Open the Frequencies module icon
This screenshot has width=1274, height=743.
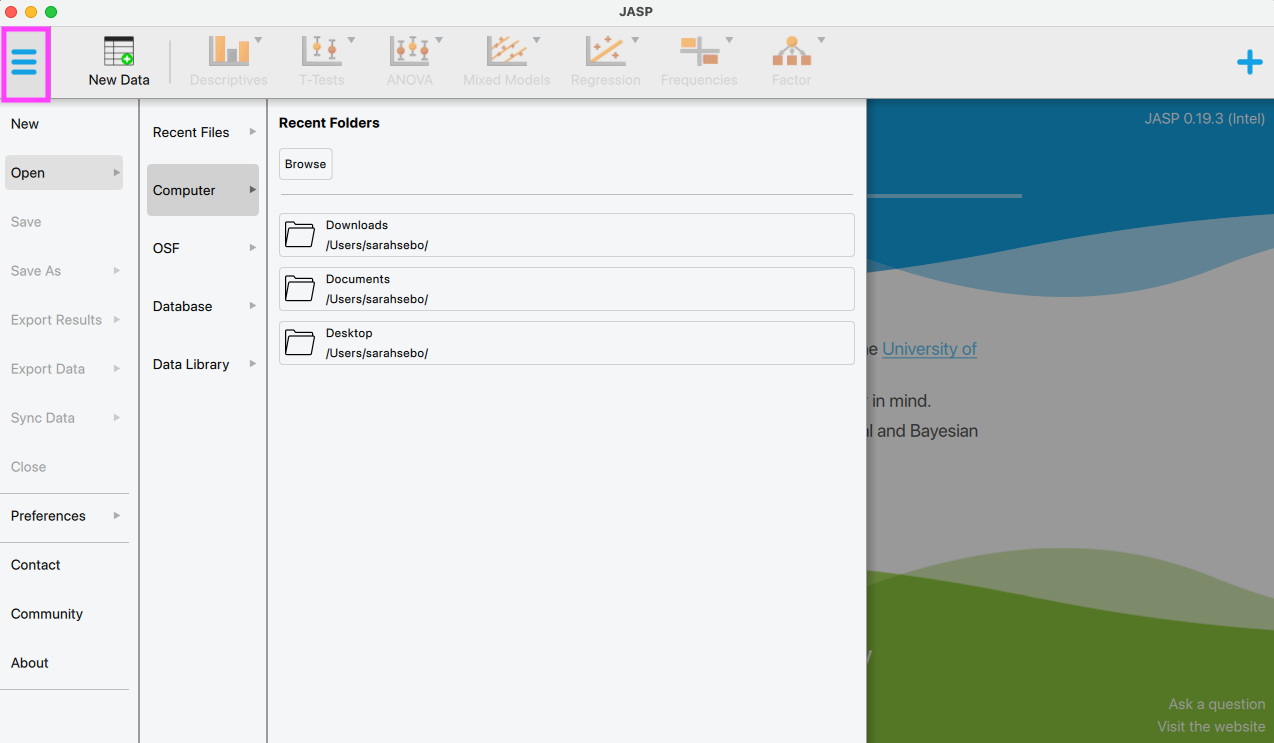(x=699, y=53)
